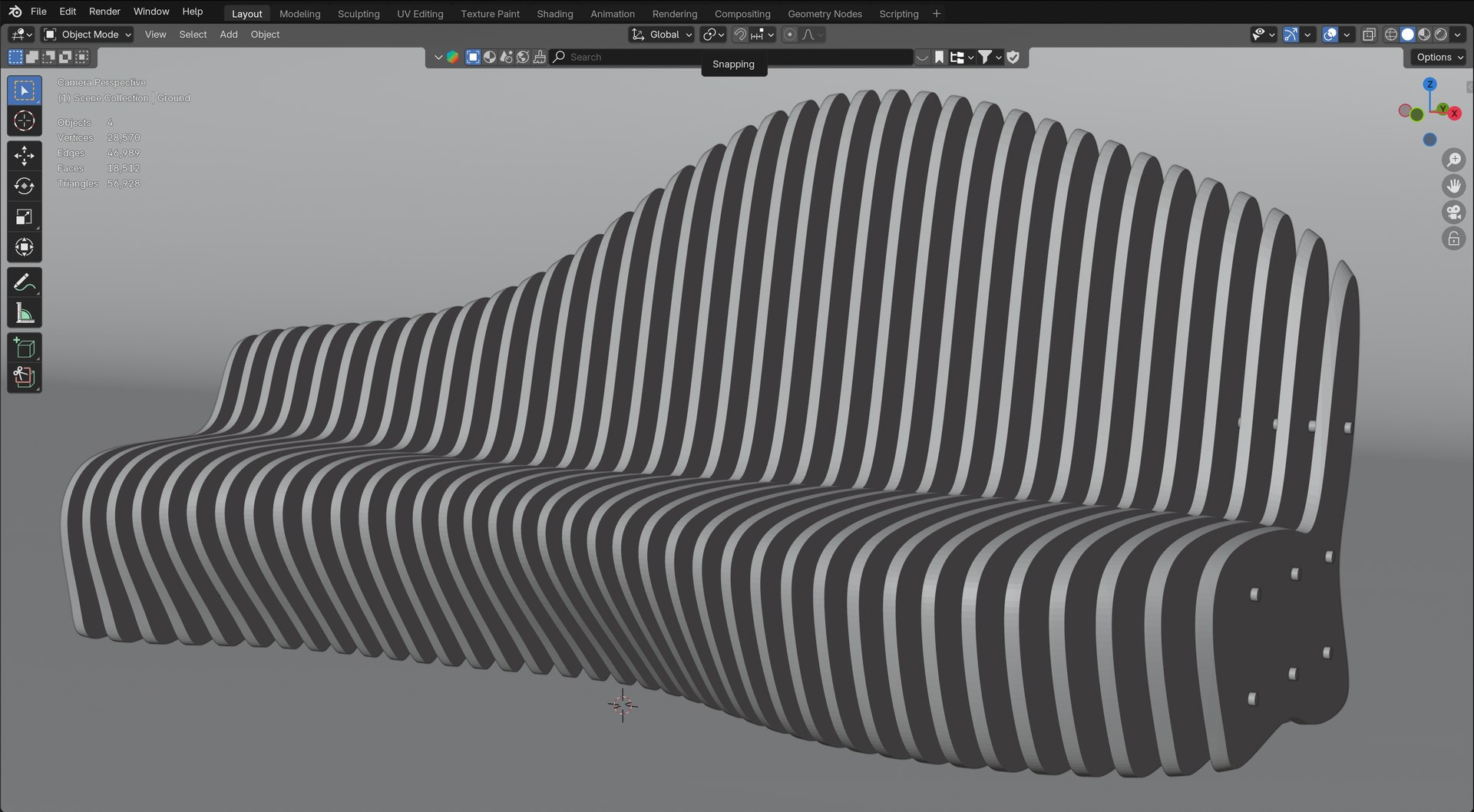Switch to the Geometry Nodes workspace tab
The width and height of the screenshot is (1474, 812).
click(x=825, y=14)
